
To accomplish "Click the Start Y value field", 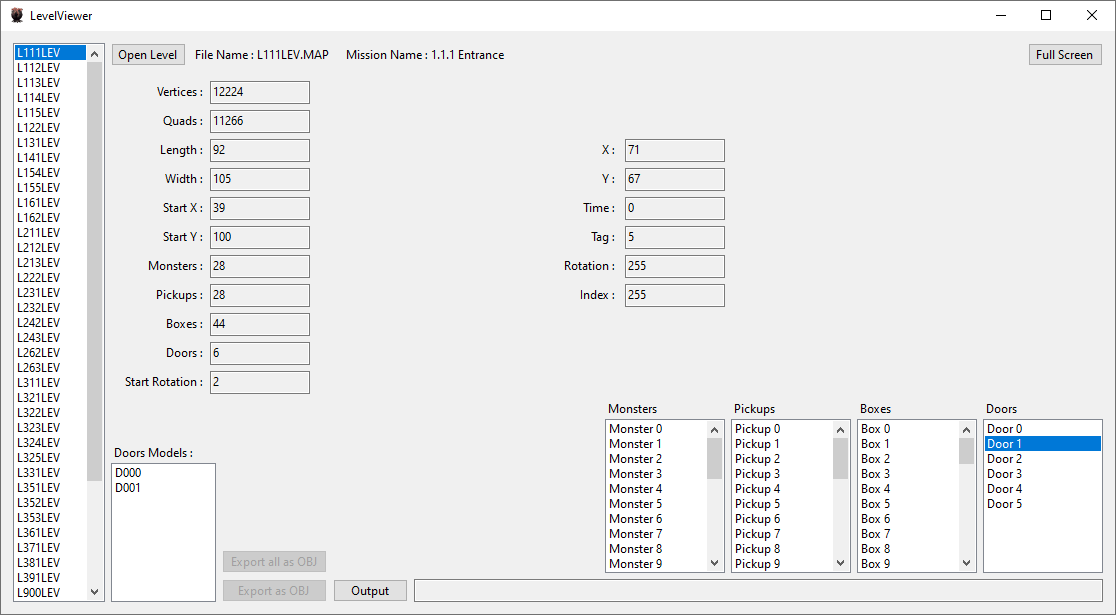I will (x=260, y=237).
